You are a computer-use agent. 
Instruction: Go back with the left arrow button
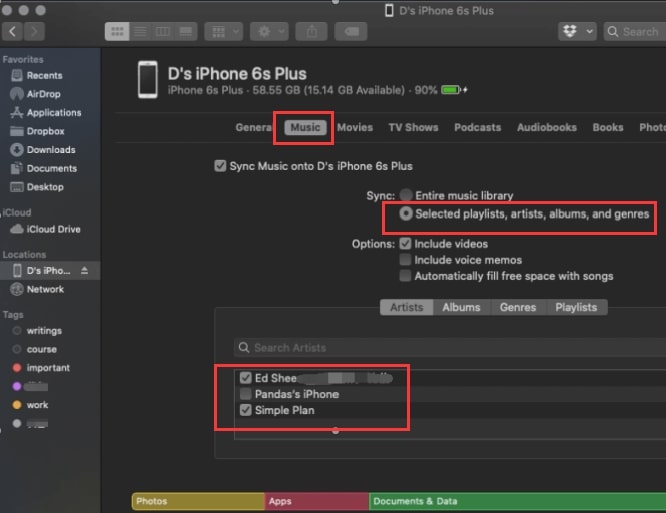[x=12, y=32]
